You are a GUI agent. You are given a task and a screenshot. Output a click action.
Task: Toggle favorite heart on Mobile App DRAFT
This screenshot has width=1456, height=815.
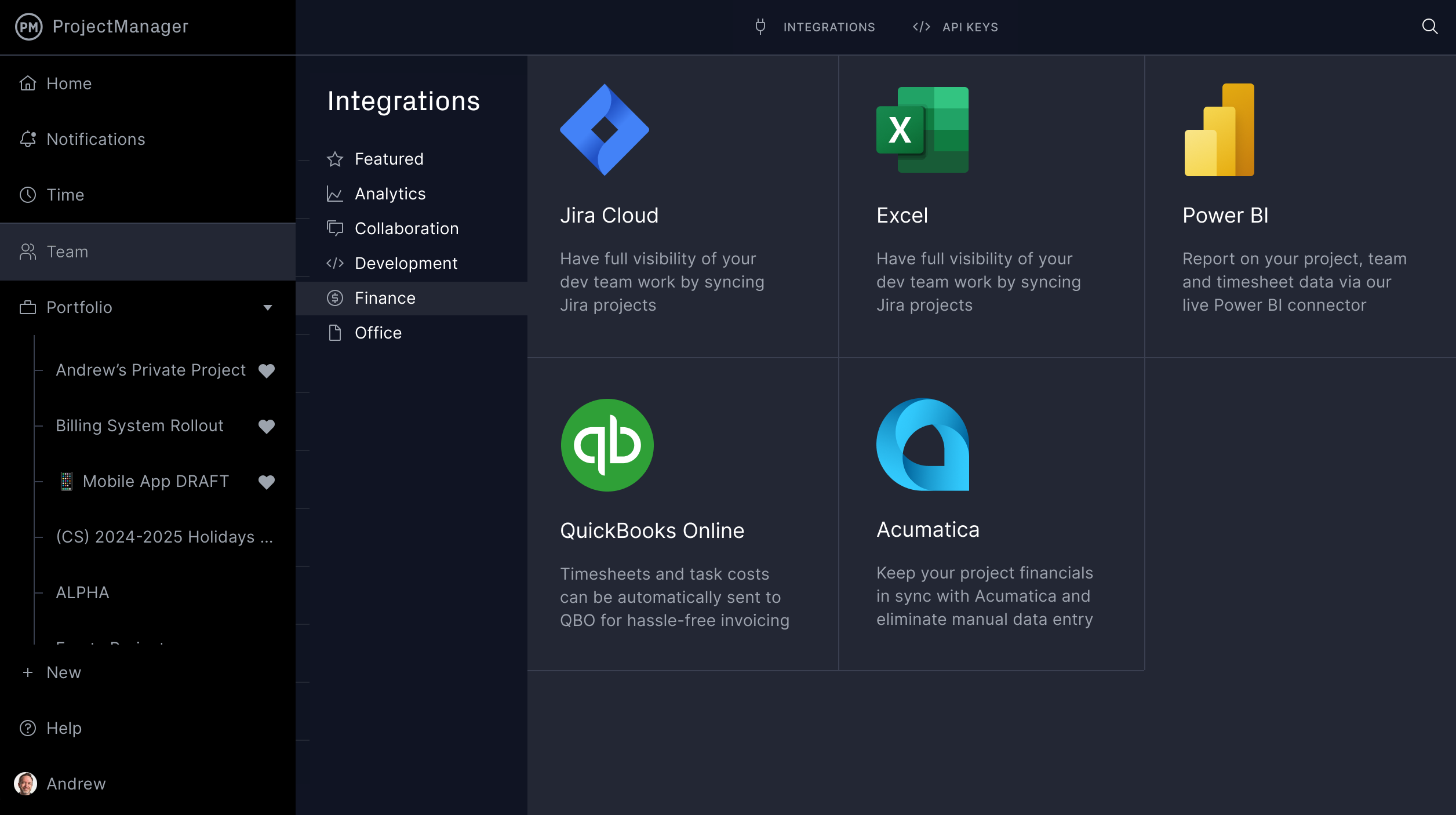(267, 482)
